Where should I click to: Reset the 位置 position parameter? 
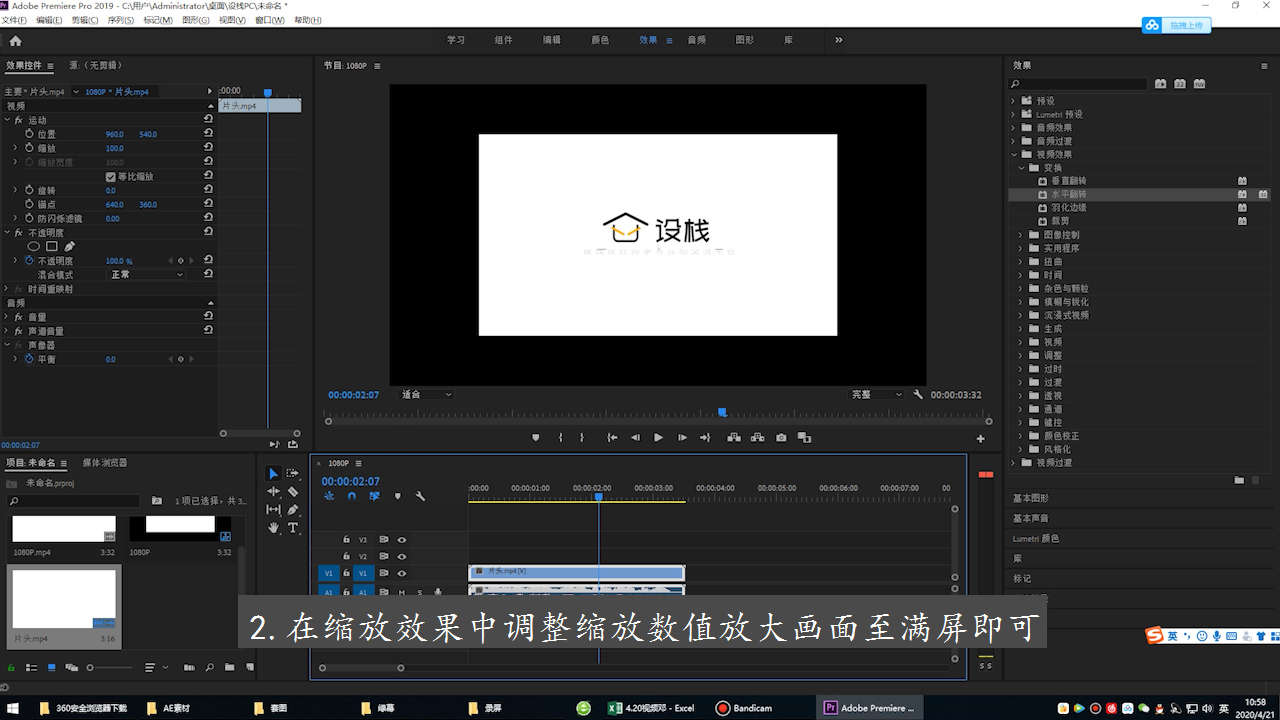tap(208, 134)
